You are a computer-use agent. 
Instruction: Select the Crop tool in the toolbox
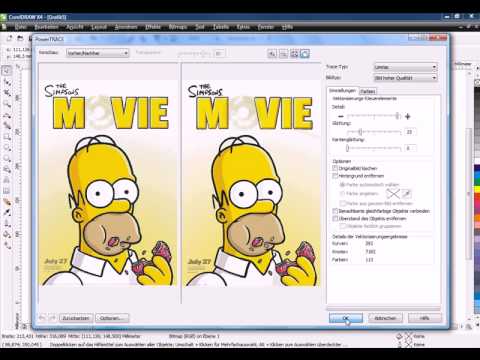(x=7, y=92)
